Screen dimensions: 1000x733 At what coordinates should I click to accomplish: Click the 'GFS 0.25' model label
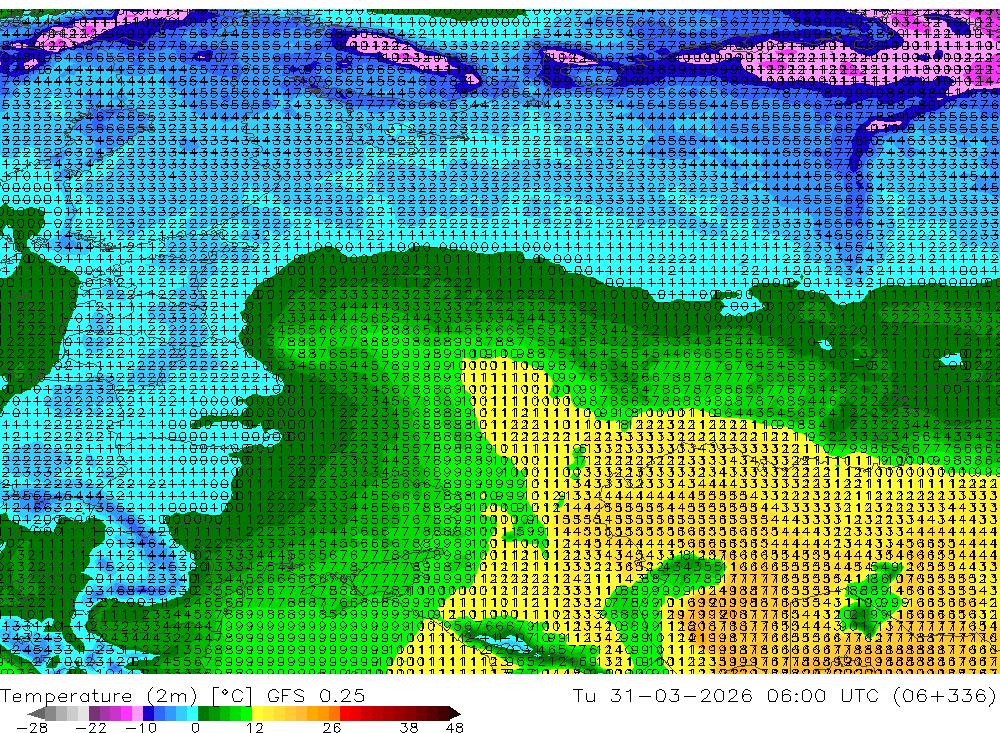(316, 695)
